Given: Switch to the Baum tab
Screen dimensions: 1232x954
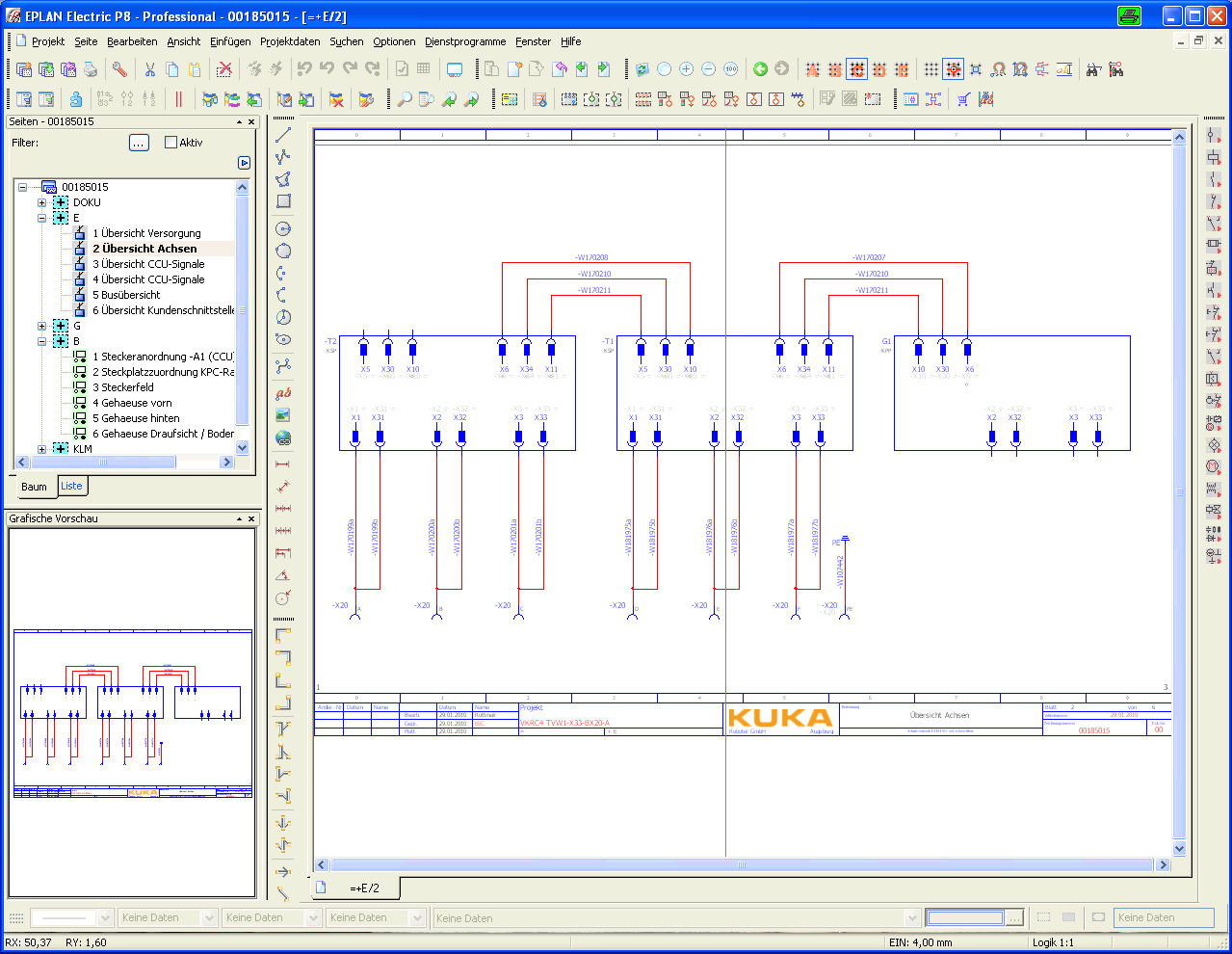Looking at the screenshot, I should click(x=35, y=487).
